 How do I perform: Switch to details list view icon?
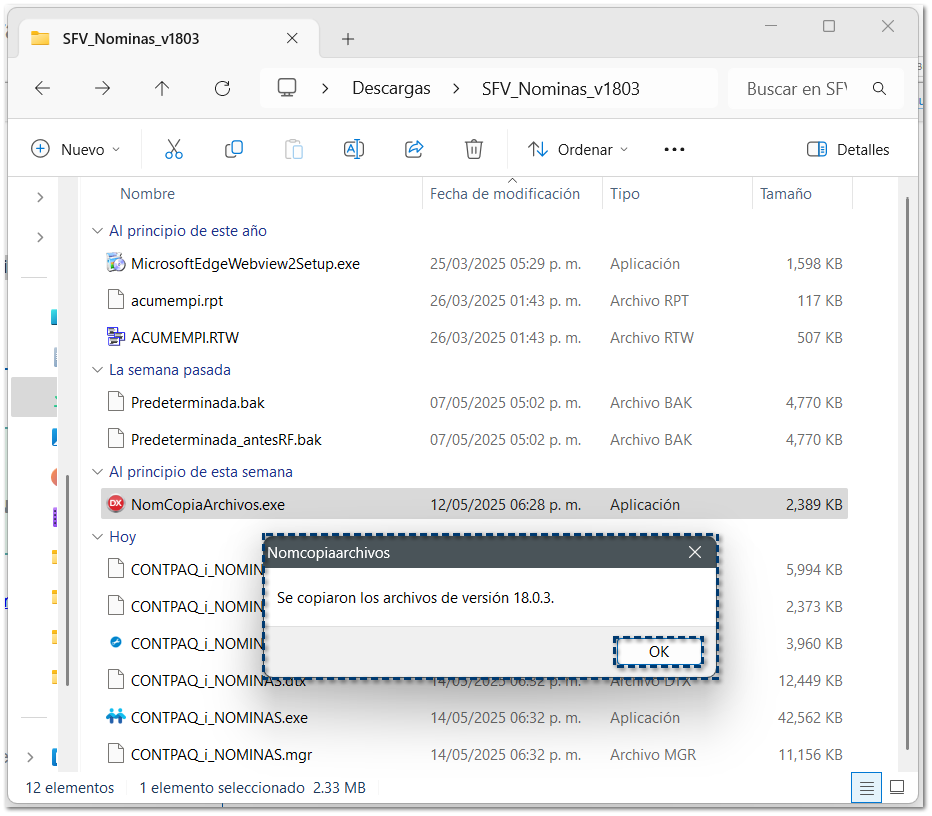[867, 787]
